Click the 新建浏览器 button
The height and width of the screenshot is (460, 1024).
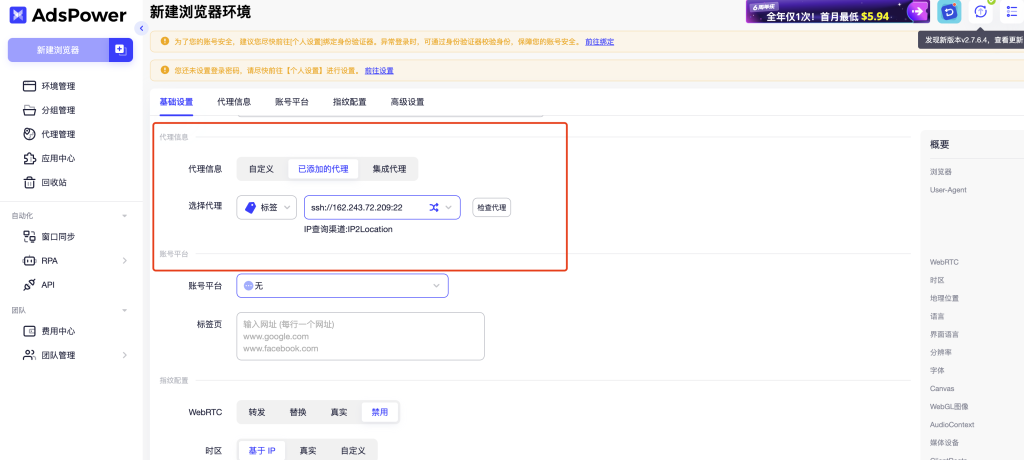click(58, 50)
